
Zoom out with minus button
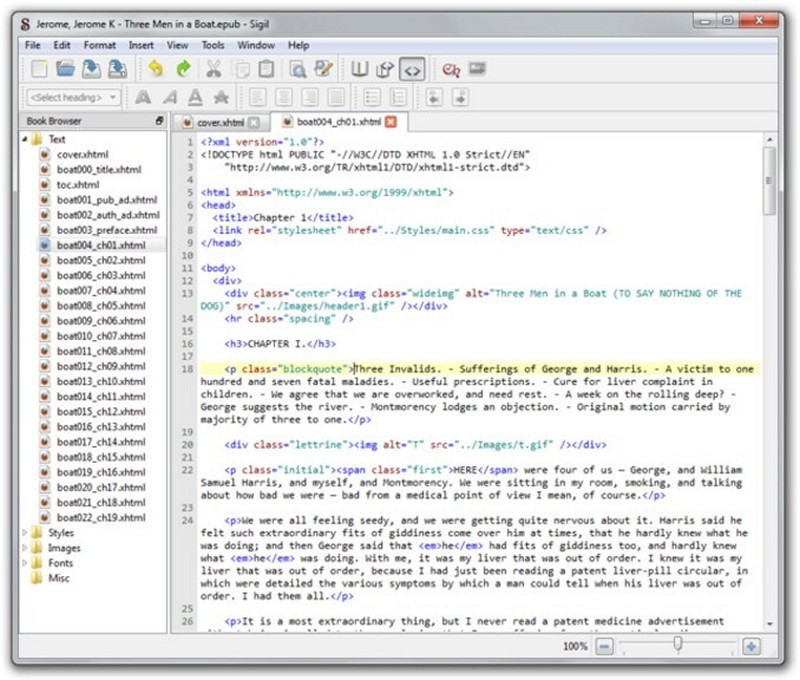(604, 646)
